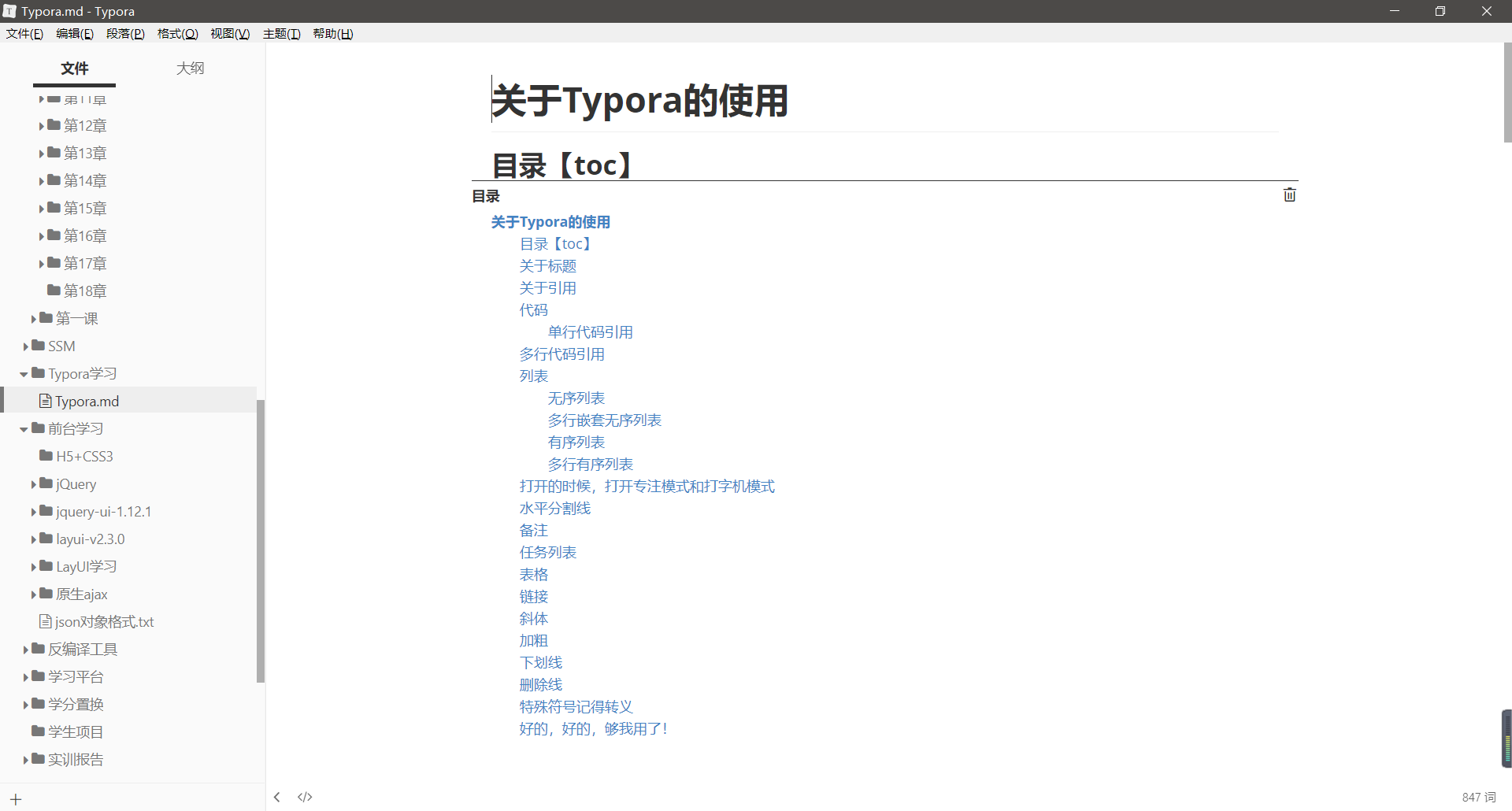Image resolution: width=1512 pixels, height=811 pixels.
Task: Collapse the 前台学习 folder
Action: click(24, 429)
